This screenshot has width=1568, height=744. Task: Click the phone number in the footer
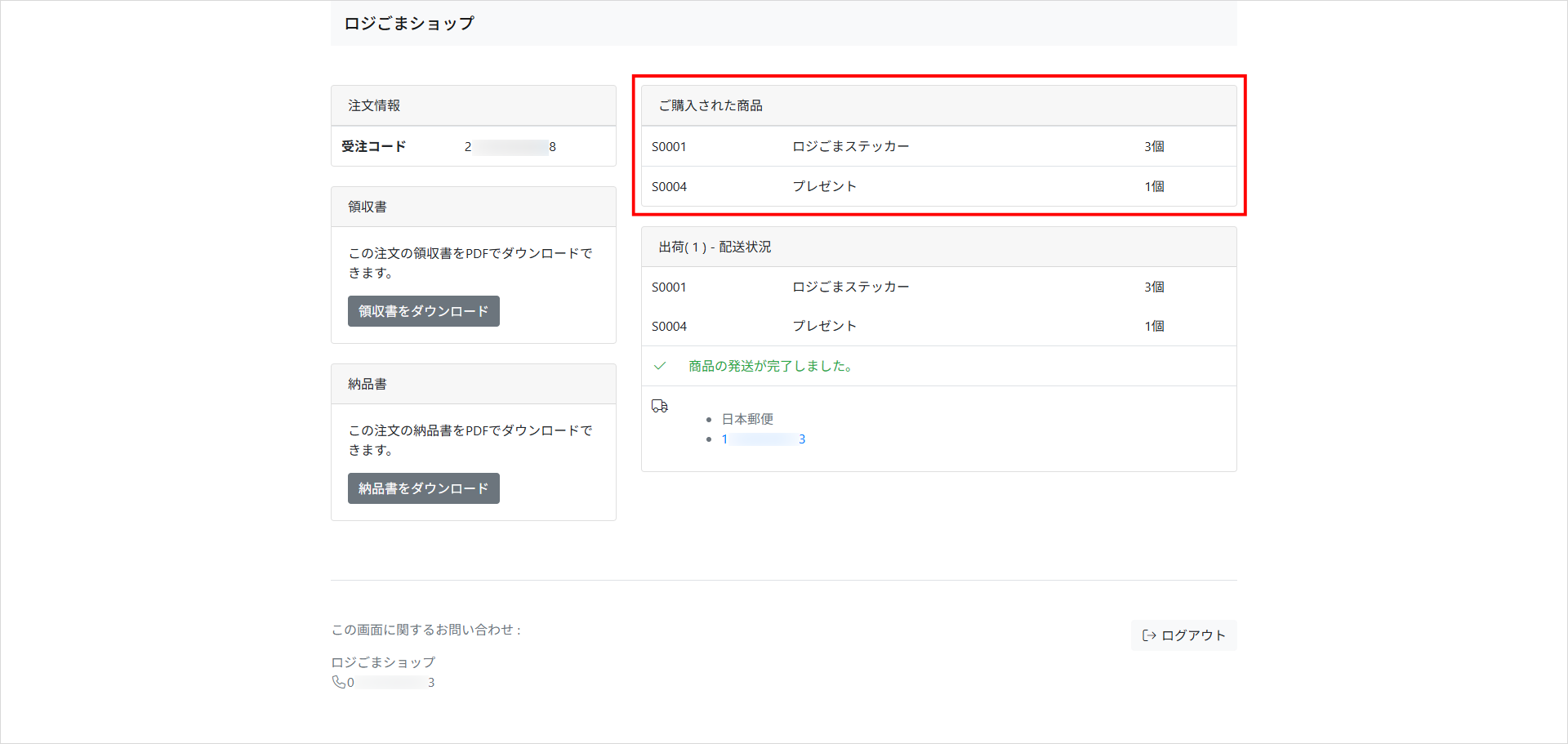(x=390, y=683)
